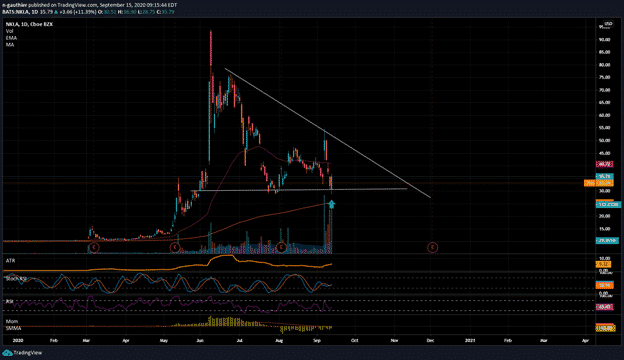Click the earnings marker under August
The width and height of the screenshot is (624, 360).
[x=281, y=247]
